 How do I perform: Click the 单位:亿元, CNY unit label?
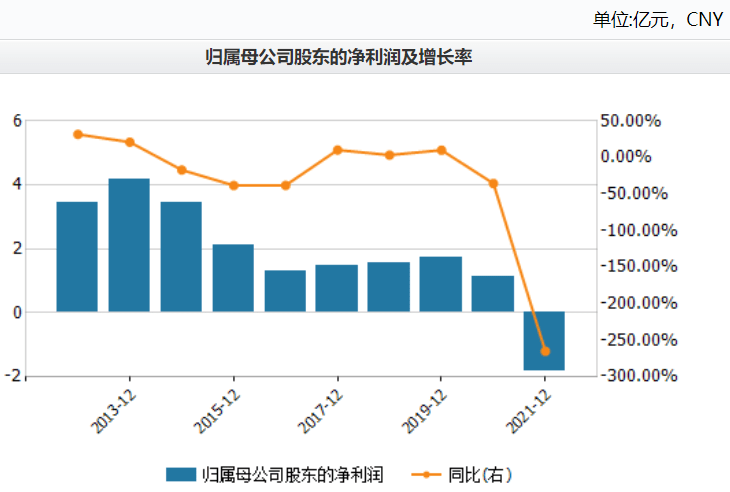(657, 19)
